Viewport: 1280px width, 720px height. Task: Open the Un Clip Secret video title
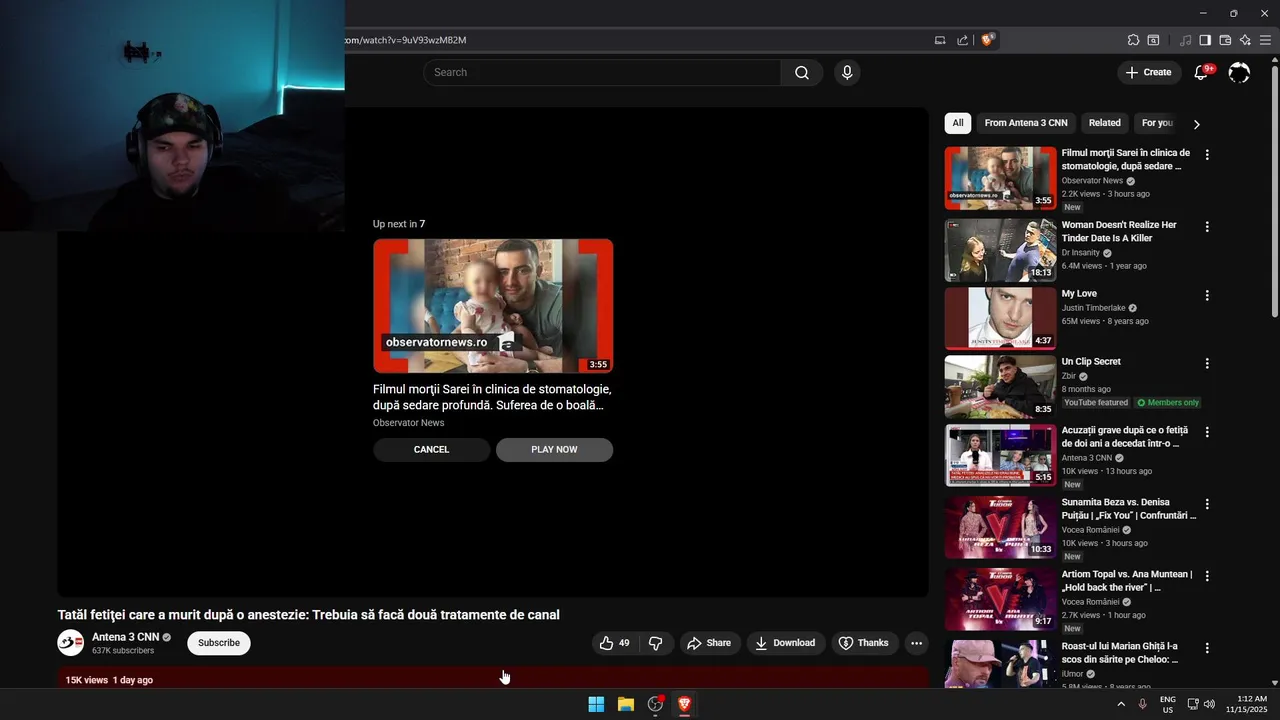1091,362
